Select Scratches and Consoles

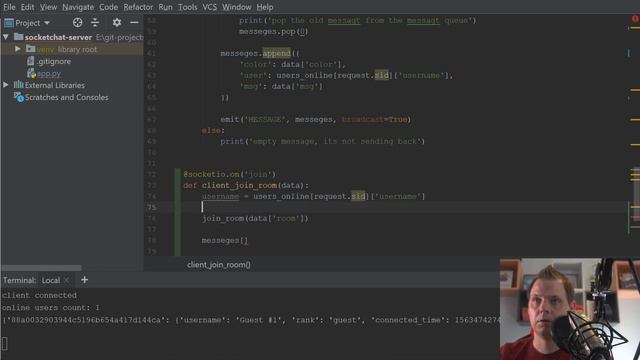tap(67, 97)
